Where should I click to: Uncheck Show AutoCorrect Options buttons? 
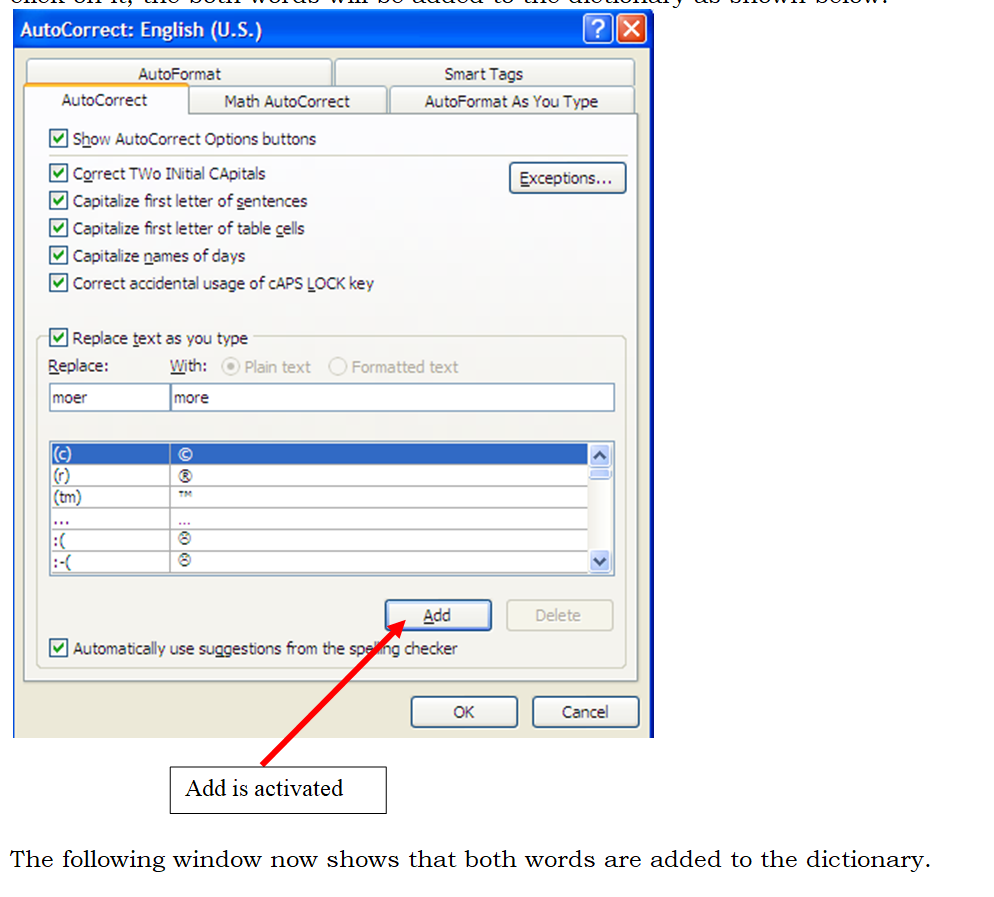click(59, 139)
